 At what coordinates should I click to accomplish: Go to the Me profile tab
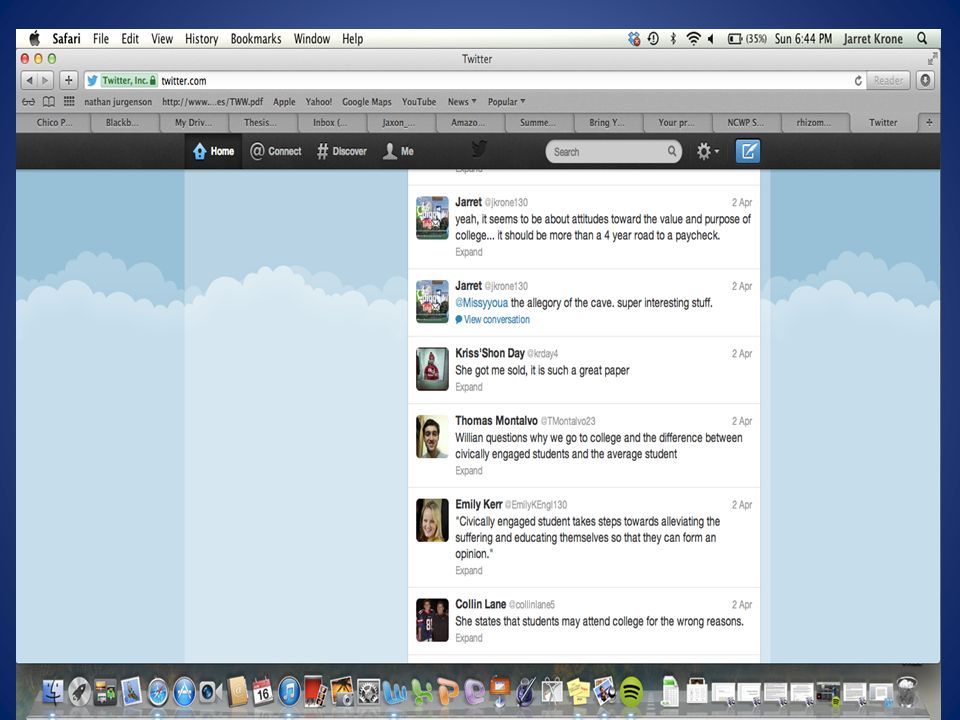point(398,151)
